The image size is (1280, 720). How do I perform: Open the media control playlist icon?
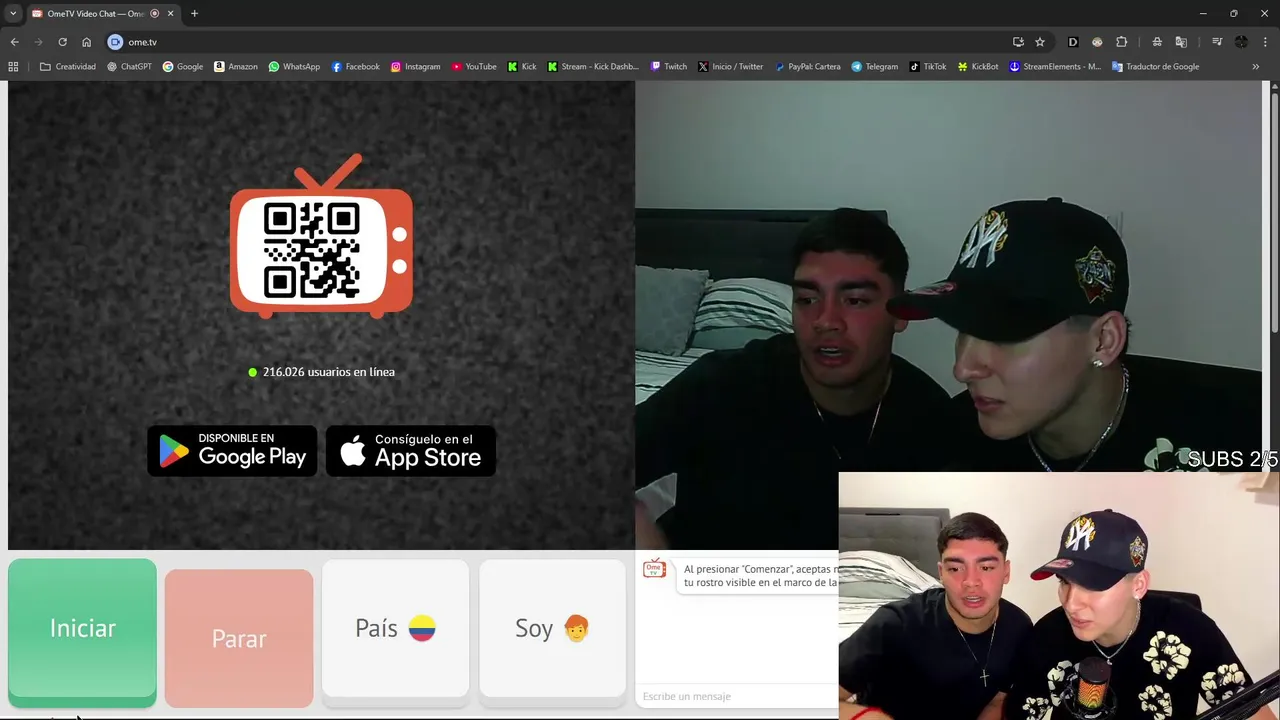1217,42
